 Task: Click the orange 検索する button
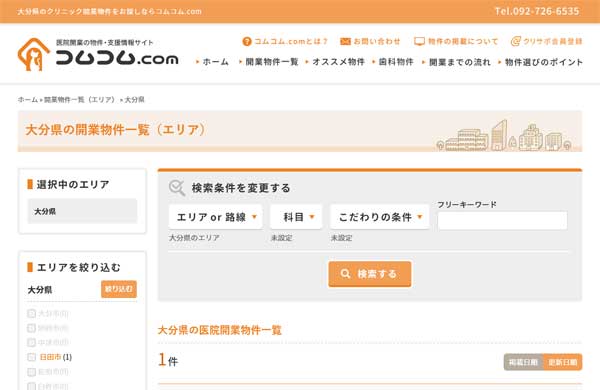coord(370,274)
